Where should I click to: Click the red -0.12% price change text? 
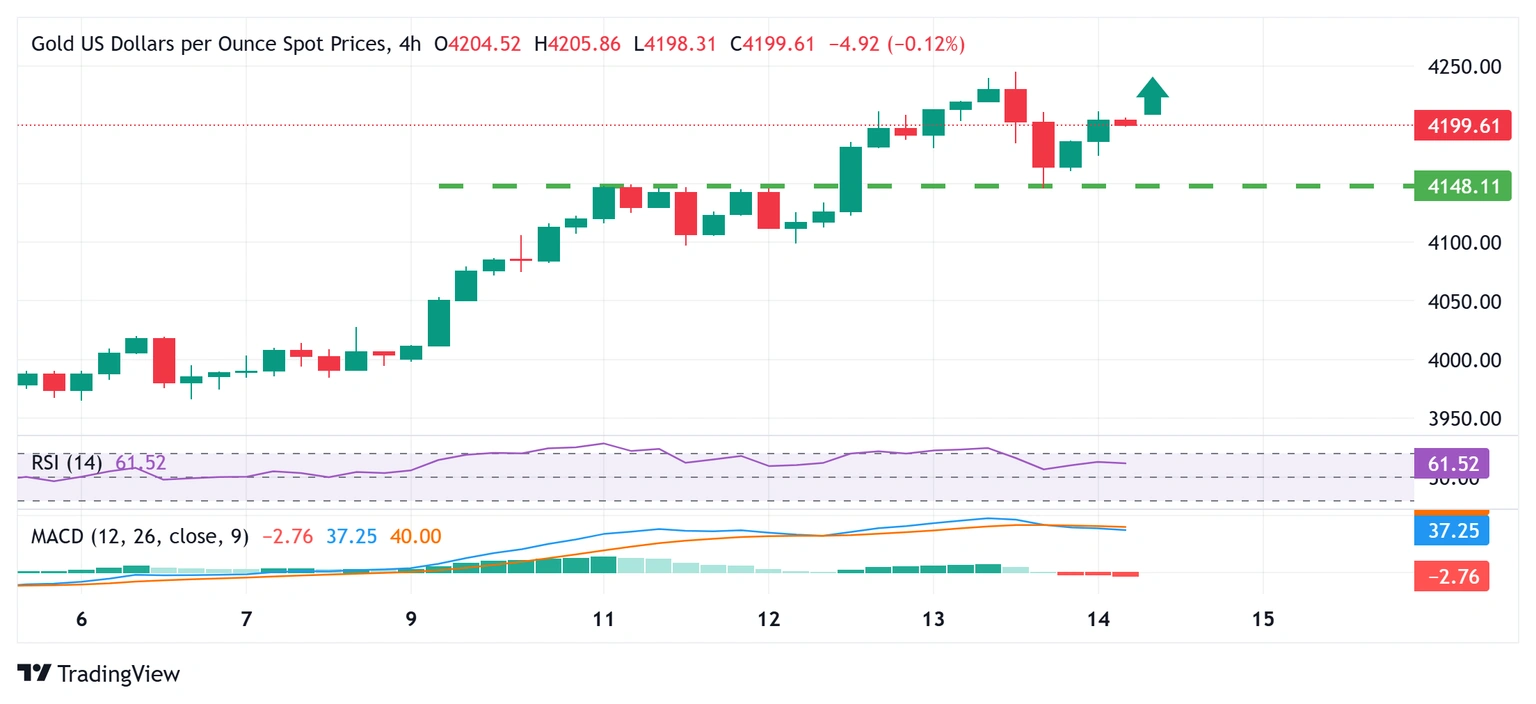(x=927, y=44)
